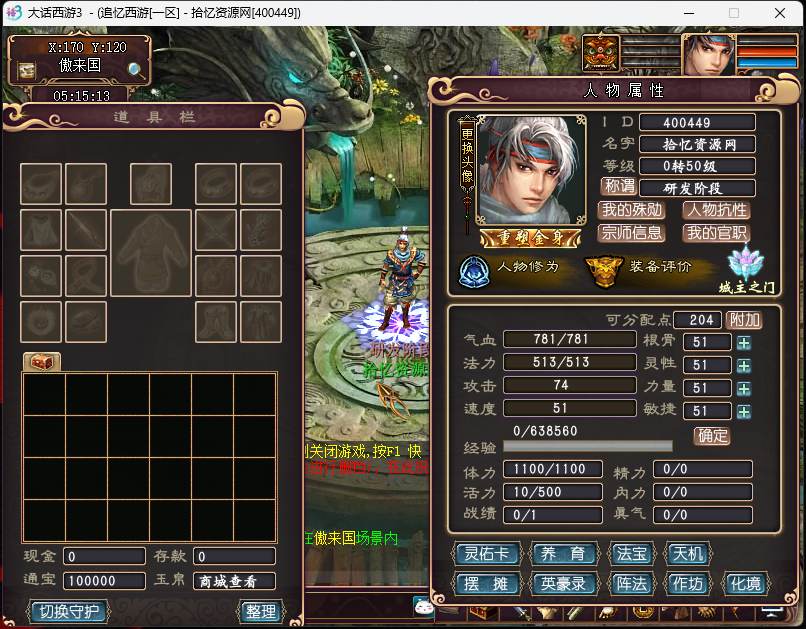This screenshot has width=806, height=629.
Task: Click the 活力 value 10/500
Action: click(x=553, y=492)
